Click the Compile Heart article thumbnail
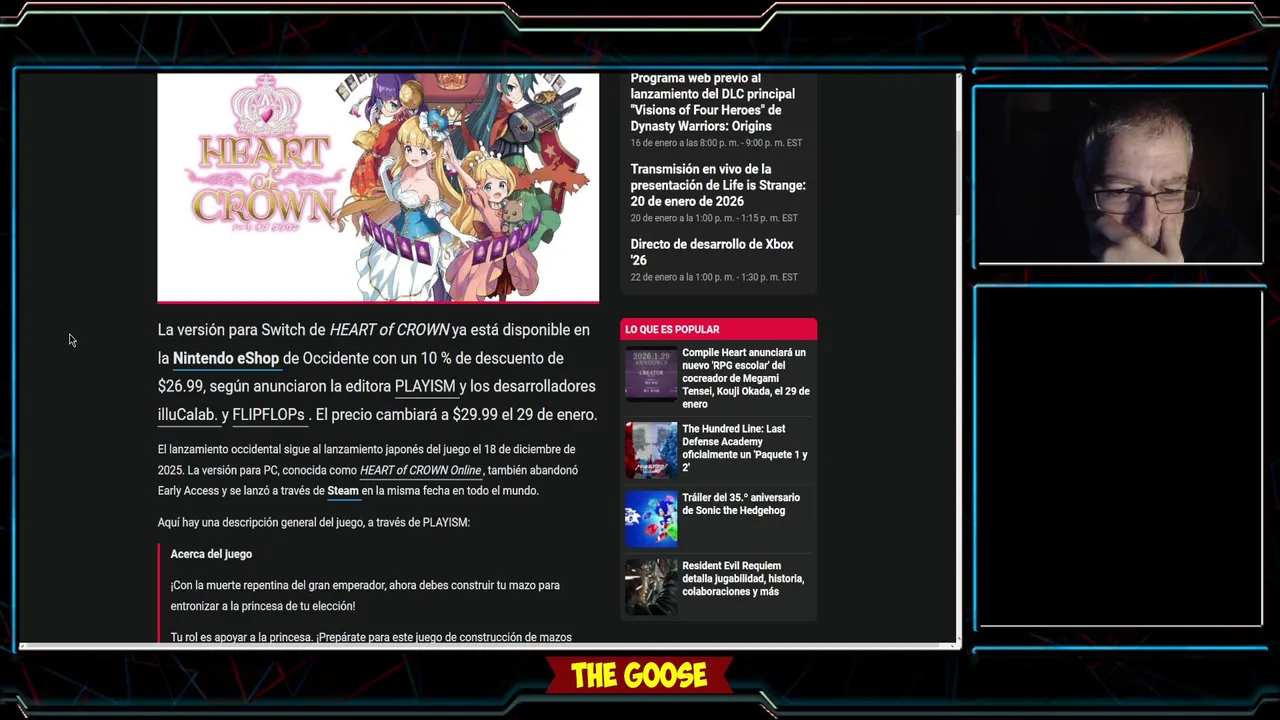The image size is (1280, 720). click(x=651, y=374)
